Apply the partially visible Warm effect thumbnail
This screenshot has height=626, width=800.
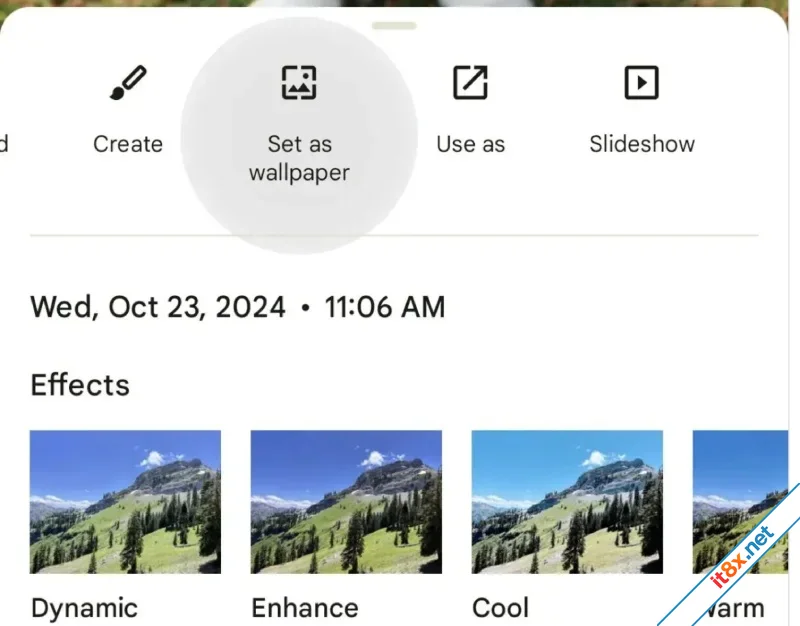click(x=740, y=502)
